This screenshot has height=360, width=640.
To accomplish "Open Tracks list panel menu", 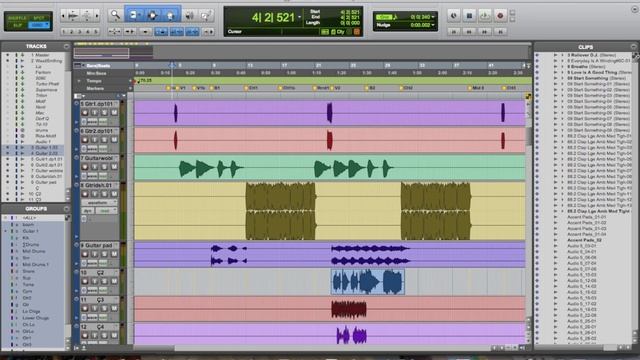I will point(67,47).
